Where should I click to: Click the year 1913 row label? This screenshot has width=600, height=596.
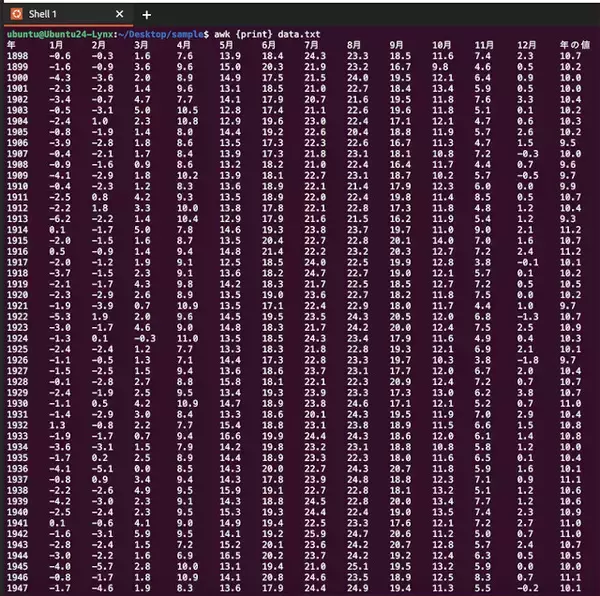(18, 219)
